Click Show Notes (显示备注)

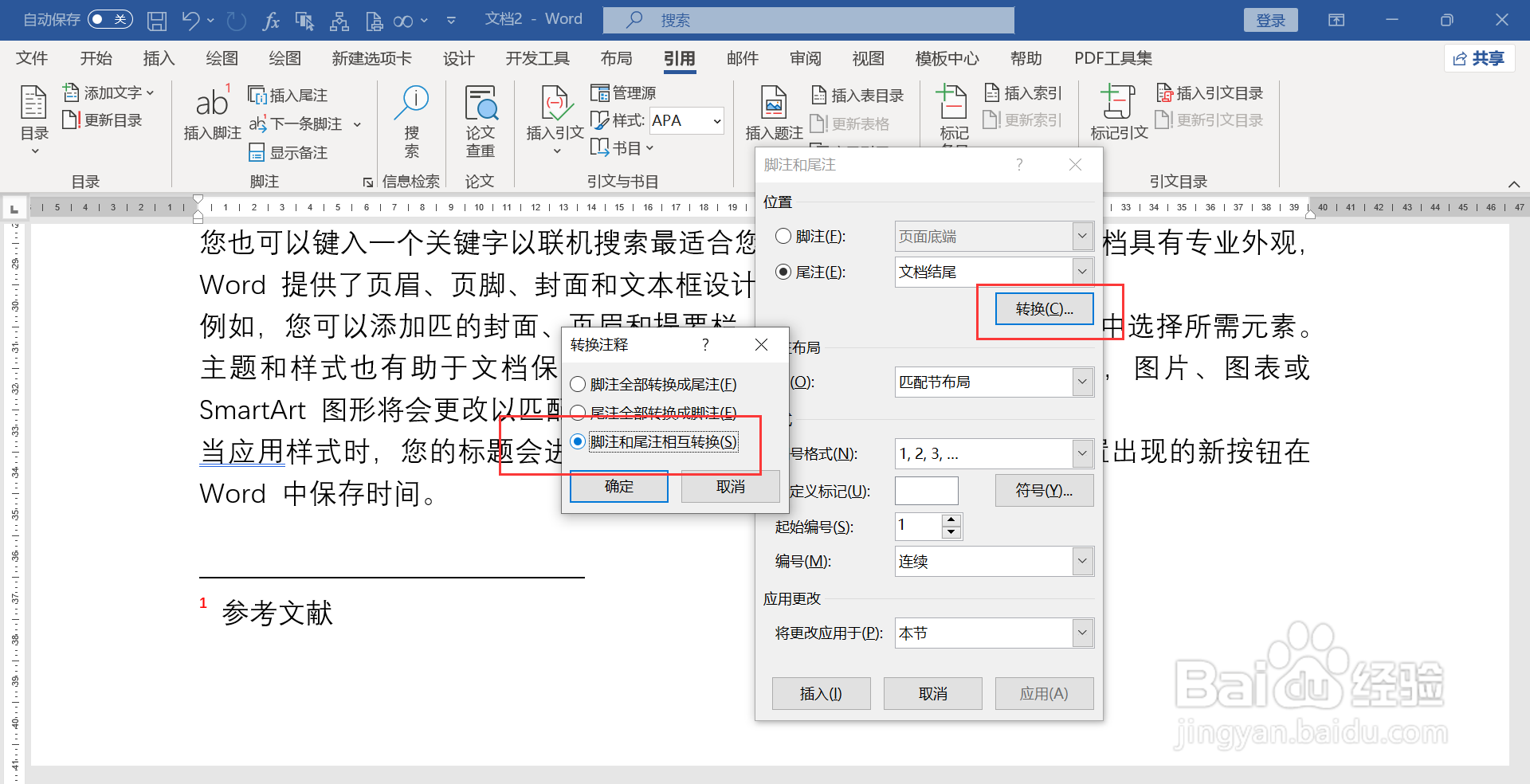coord(288,152)
